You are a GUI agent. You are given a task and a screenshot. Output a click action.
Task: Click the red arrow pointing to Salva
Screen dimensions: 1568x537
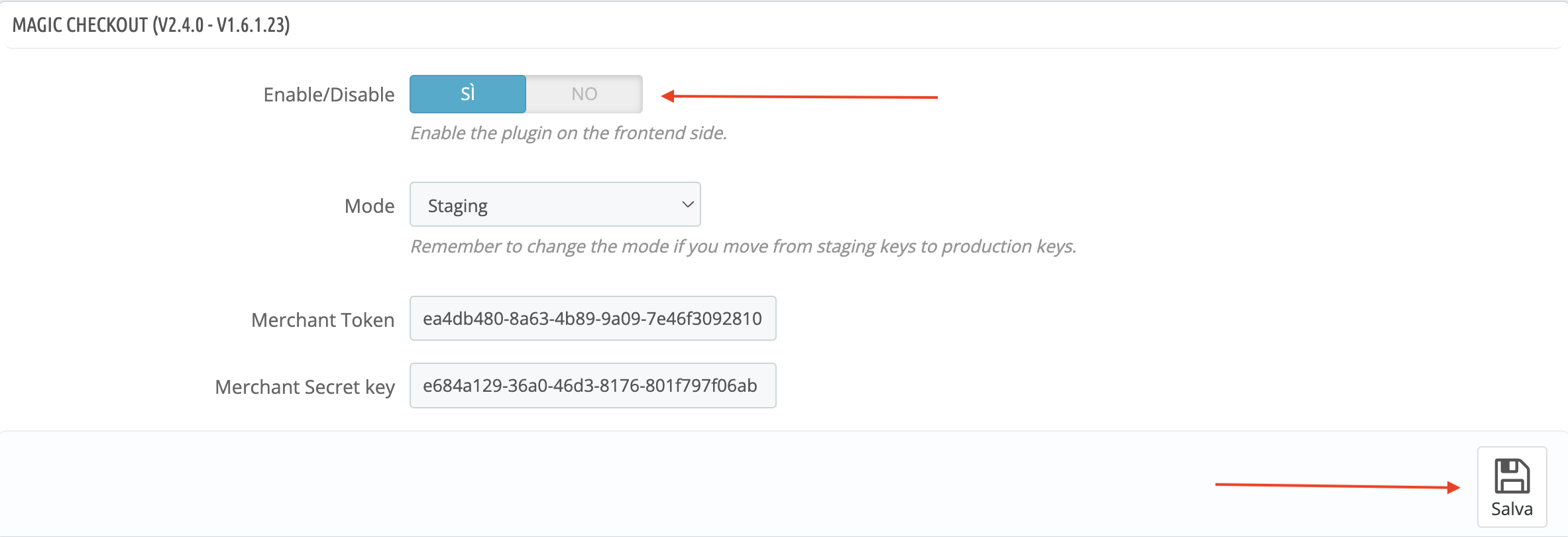point(1337,486)
